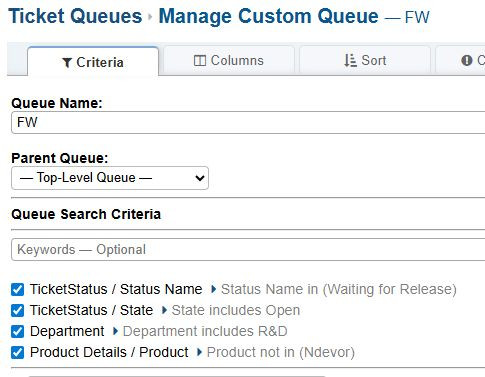Disable the Department criterion checkbox
The image size is (485, 377).
17,331
